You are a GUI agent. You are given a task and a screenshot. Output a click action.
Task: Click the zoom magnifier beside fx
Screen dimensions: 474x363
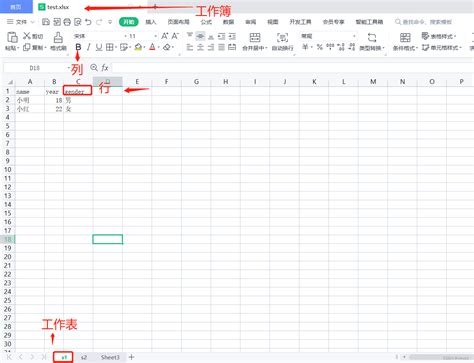point(94,68)
